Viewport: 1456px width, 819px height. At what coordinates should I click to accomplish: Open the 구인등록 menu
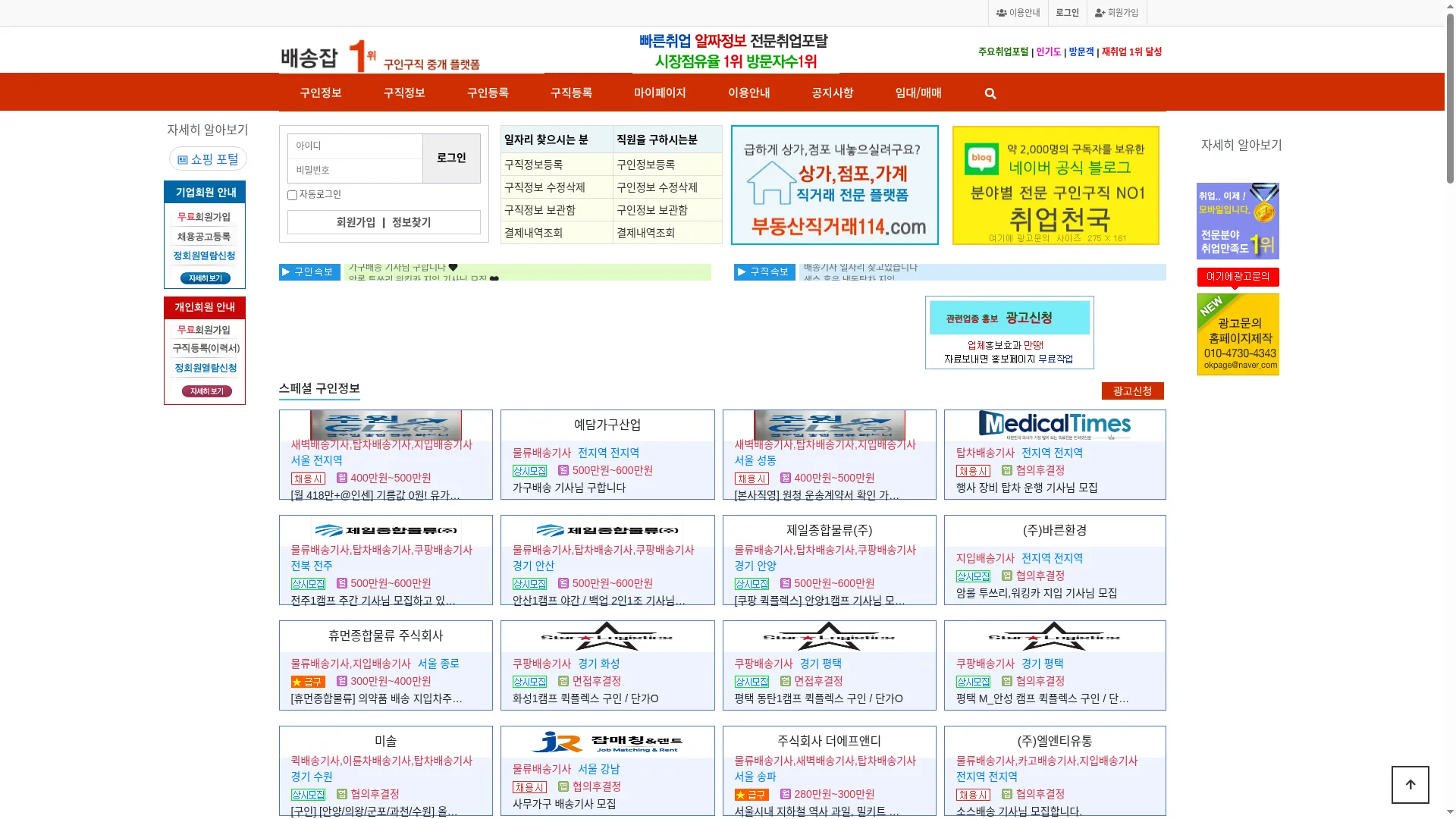pyautogui.click(x=488, y=93)
